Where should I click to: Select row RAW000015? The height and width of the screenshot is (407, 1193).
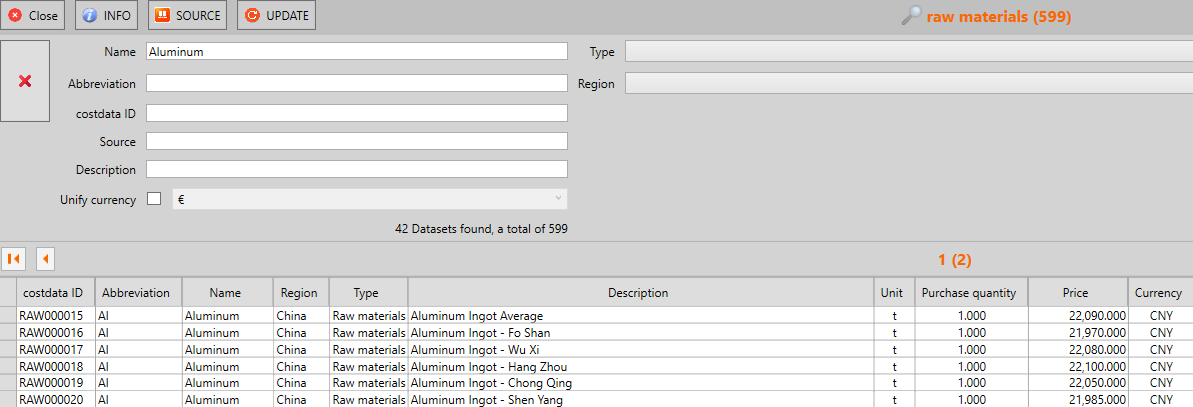tap(596, 316)
